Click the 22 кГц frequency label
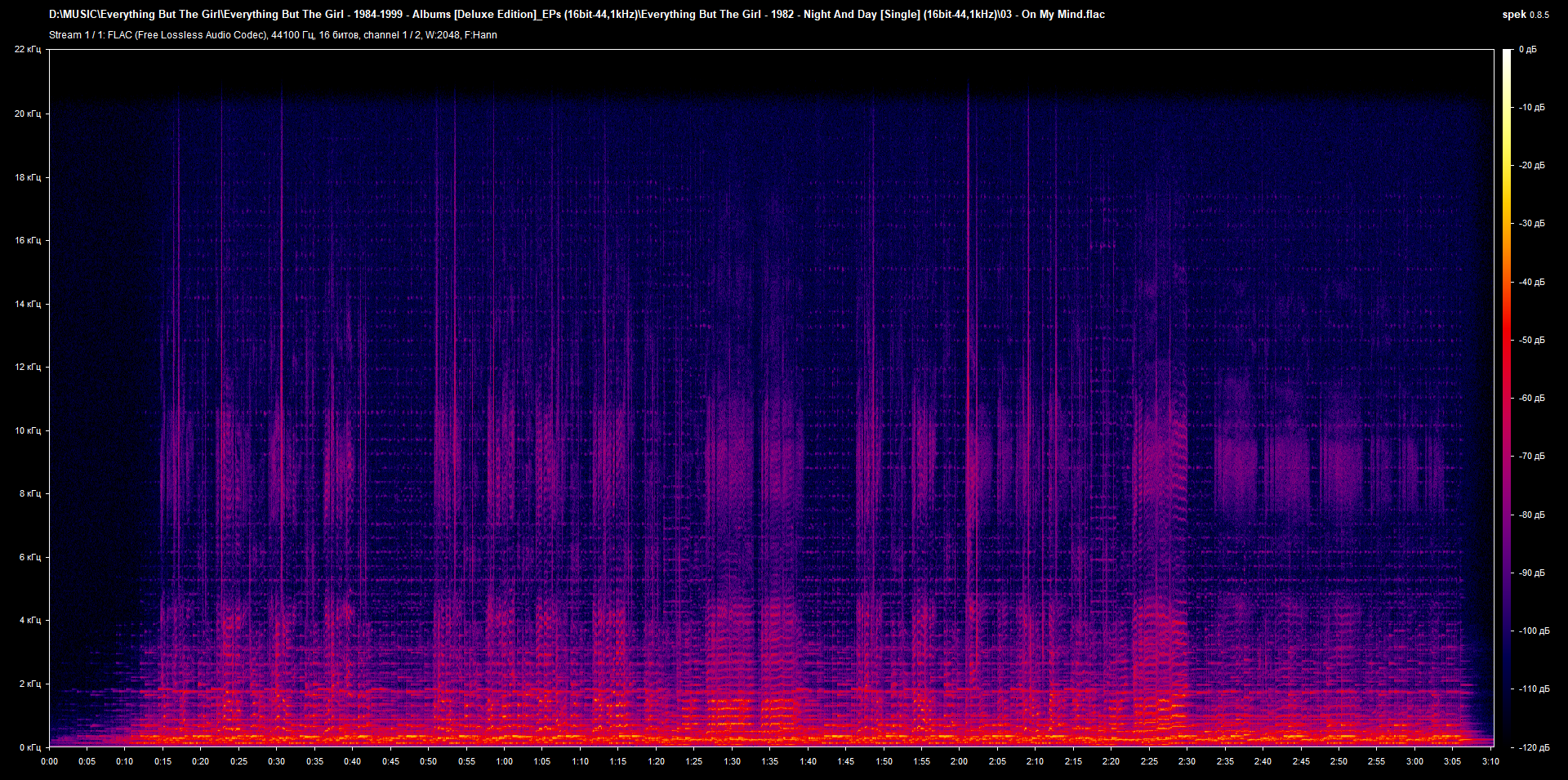Viewport: 1568px width, 780px height. point(28,50)
